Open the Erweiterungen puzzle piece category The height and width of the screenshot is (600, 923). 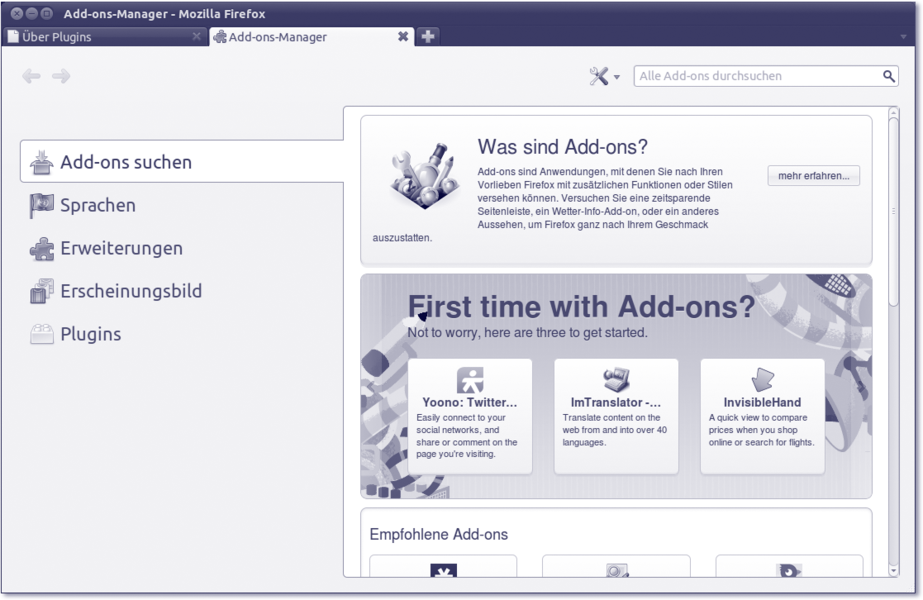121,248
